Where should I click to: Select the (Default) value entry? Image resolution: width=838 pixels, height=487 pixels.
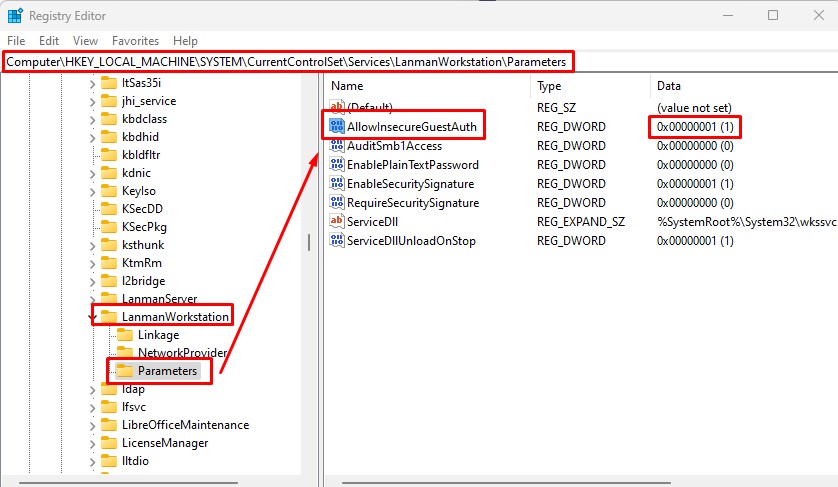pos(370,107)
